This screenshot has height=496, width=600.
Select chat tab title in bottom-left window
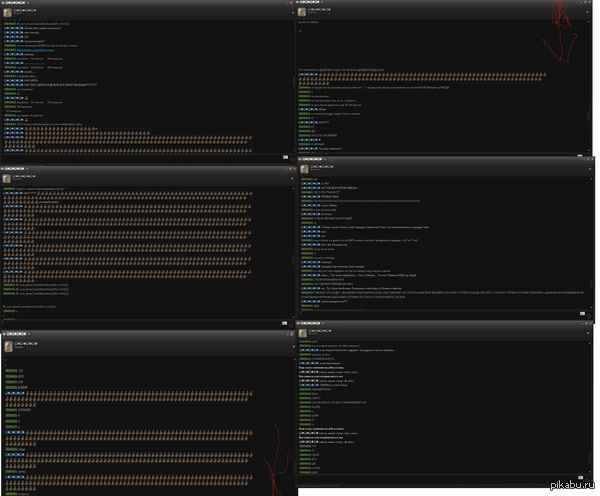pos(16,334)
